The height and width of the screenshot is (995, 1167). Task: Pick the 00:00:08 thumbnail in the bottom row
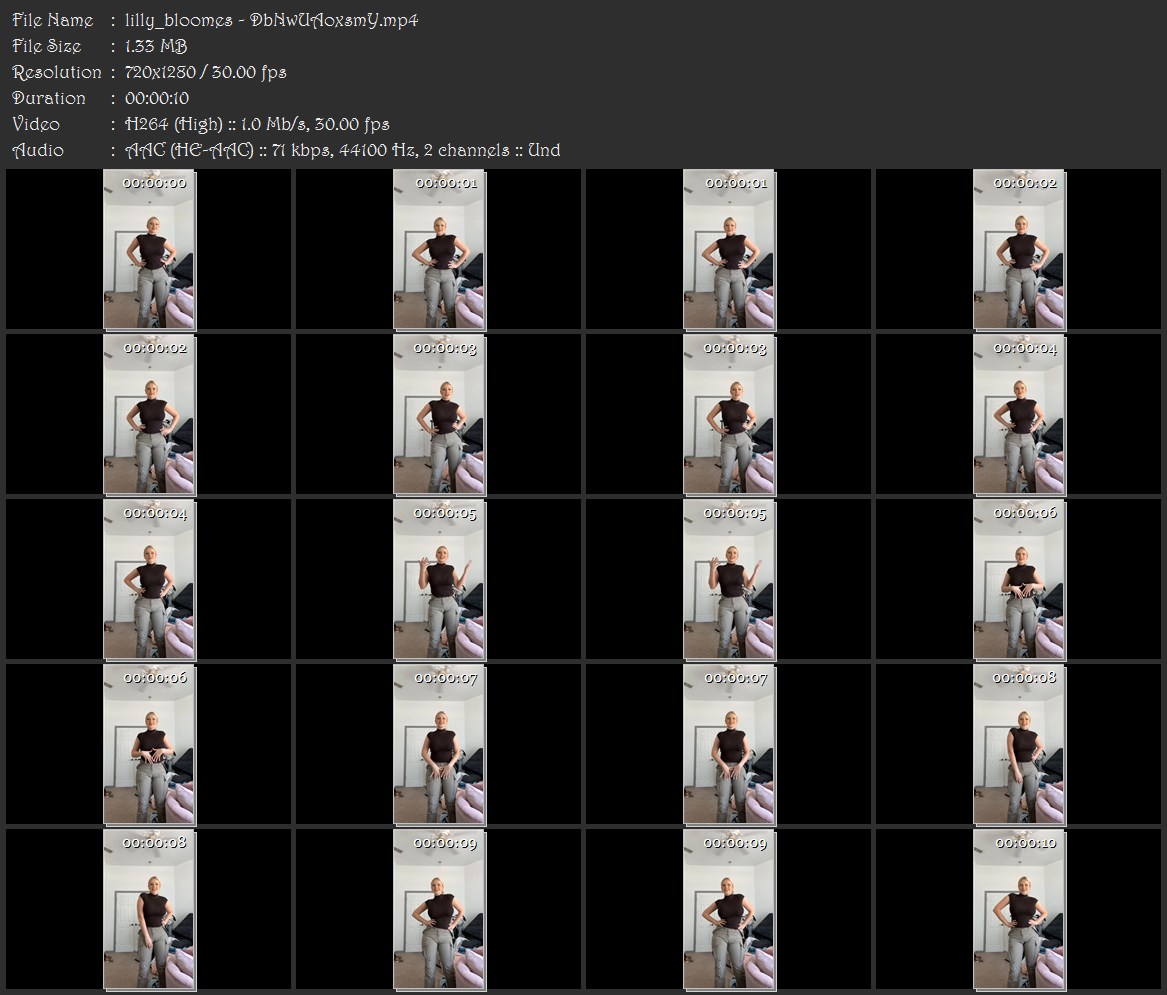pyautogui.click(x=149, y=909)
